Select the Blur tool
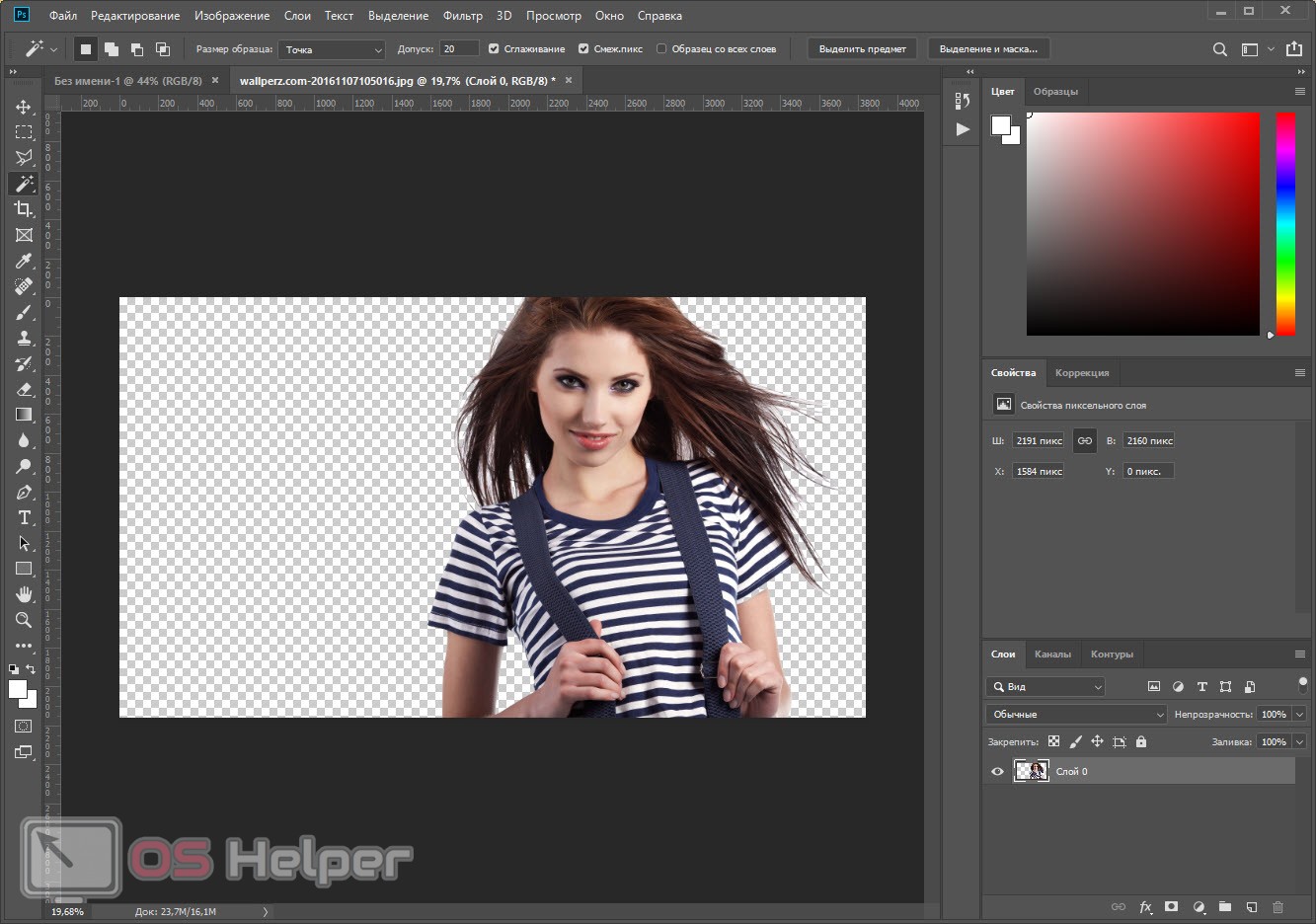The height and width of the screenshot is (924, 1316). (x=24, y=440)
